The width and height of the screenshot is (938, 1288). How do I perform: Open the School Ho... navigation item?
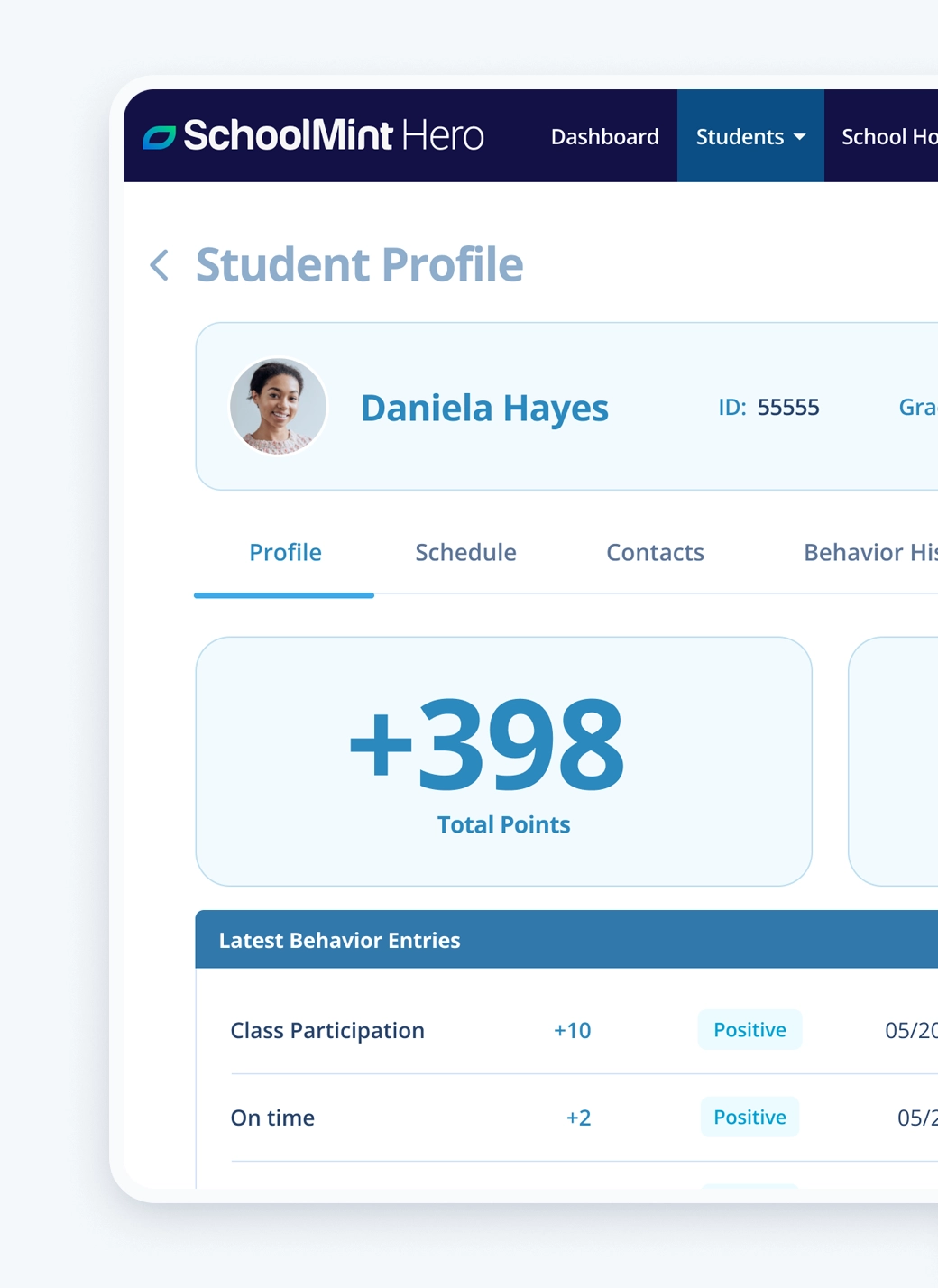point(889,136)
